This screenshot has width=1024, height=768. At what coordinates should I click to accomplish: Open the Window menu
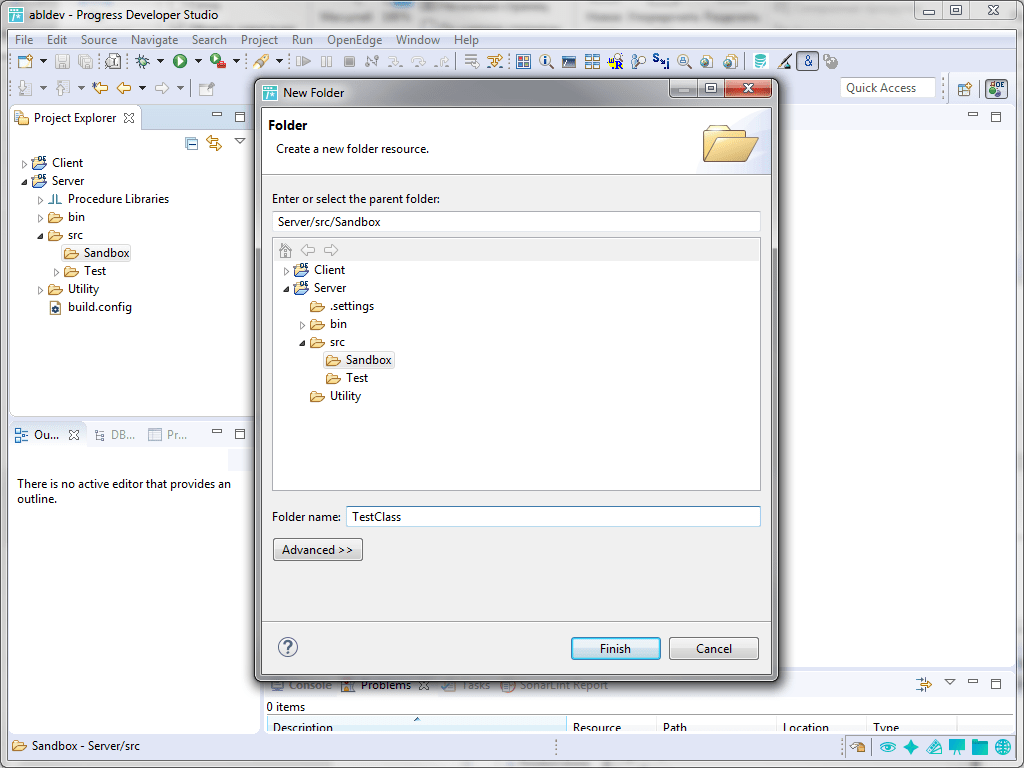(x=418, y=40)
